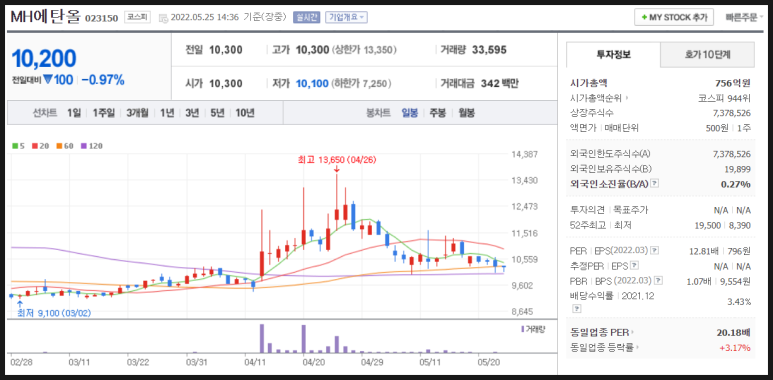Screen dimensions: 773x380
Task: Select the 1일 line chart period
Action: click(74, 113)
